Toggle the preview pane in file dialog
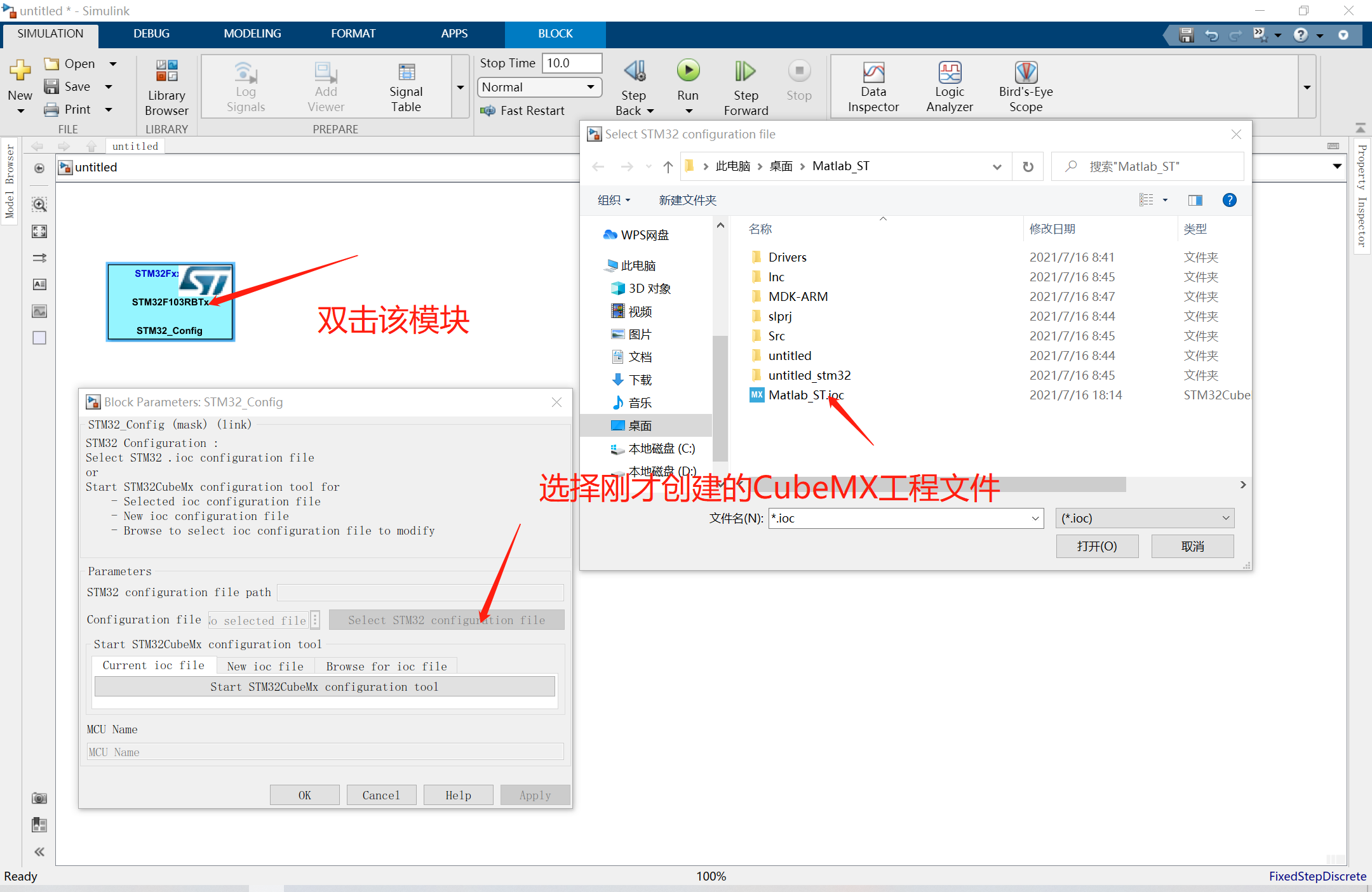Viewport: 1372px width, 892px height. [x=1195, y=200]
